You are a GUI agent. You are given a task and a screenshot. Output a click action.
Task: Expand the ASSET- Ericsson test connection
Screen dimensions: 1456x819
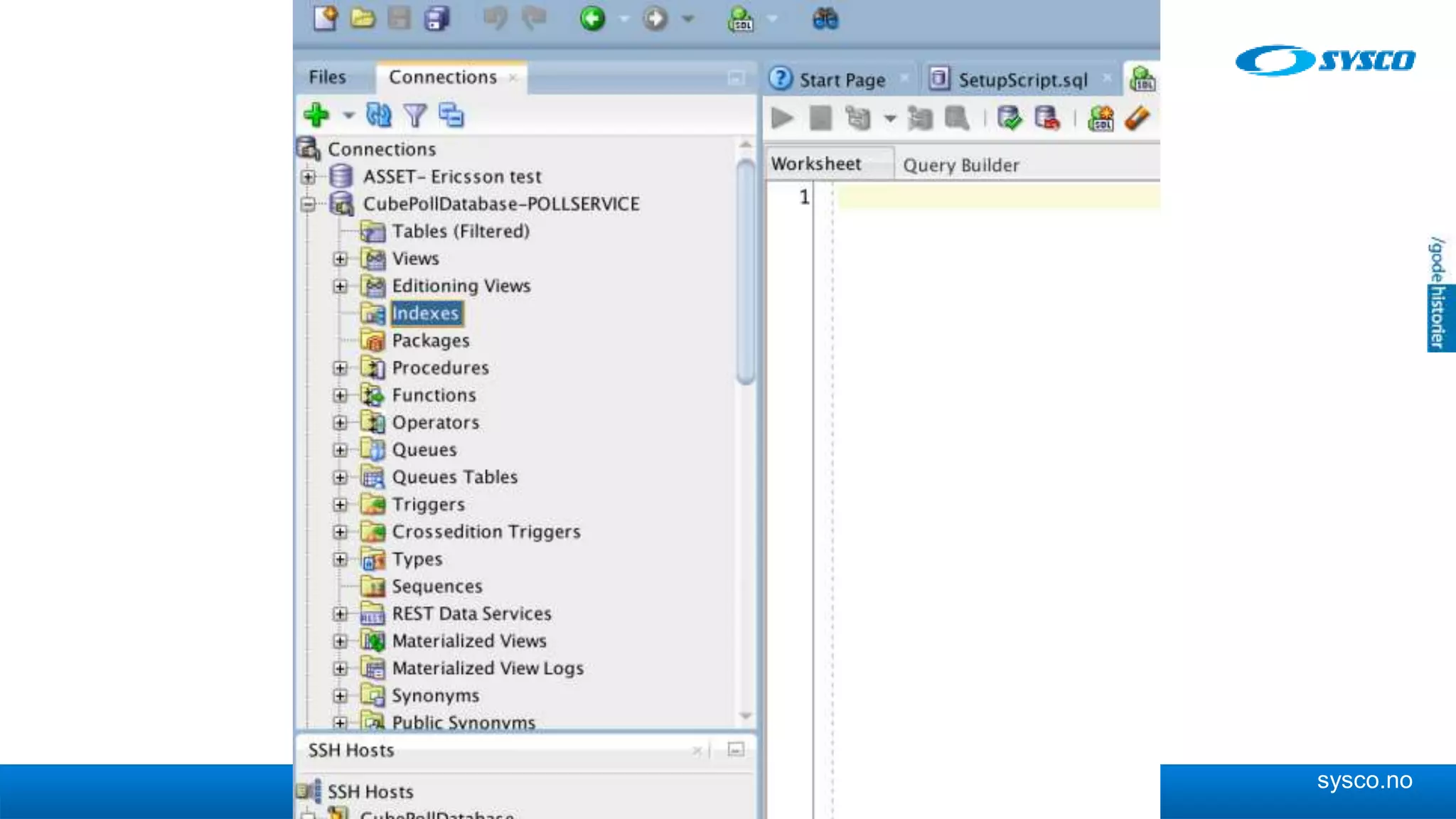click(x=308, y=176)
